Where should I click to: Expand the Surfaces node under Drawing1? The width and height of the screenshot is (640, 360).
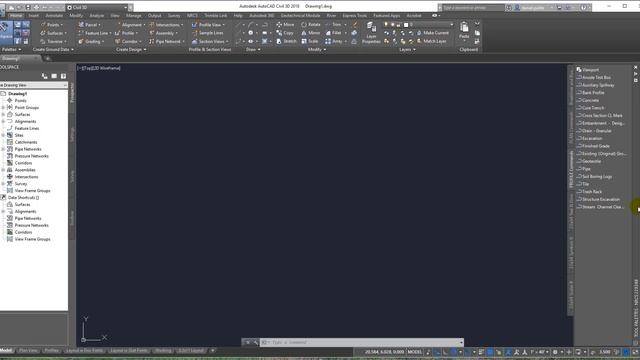click(3, 115)
